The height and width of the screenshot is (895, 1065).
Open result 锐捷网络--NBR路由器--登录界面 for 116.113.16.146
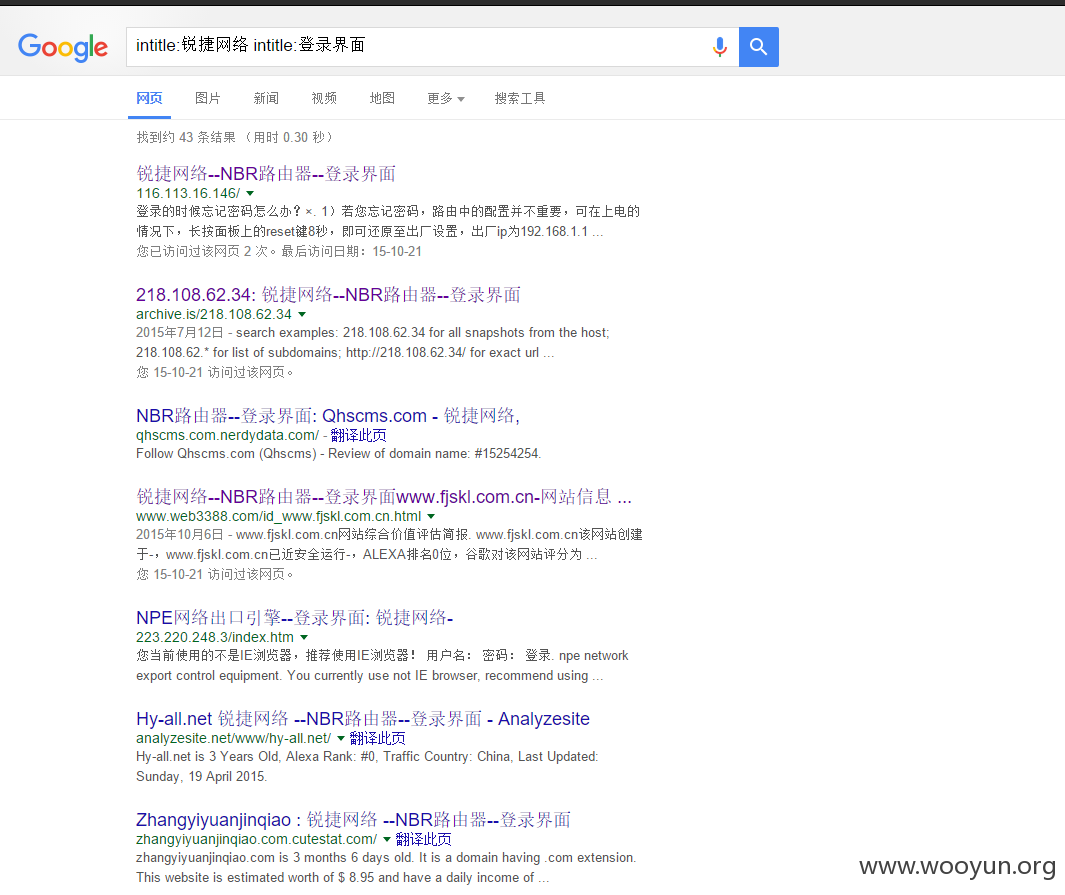(x=266, y=174)
